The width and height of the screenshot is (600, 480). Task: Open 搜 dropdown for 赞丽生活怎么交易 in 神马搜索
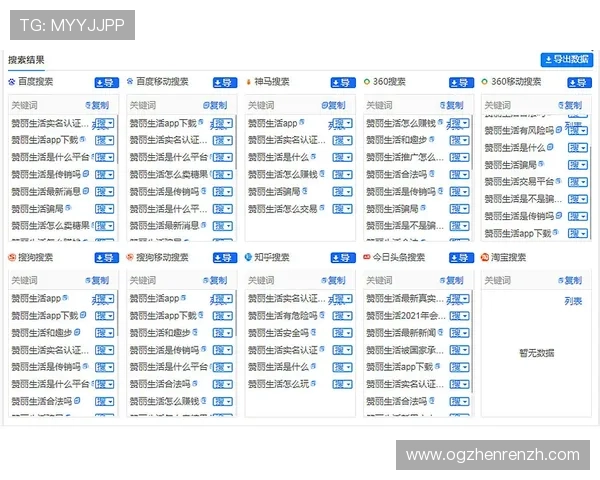click(342, 209)
